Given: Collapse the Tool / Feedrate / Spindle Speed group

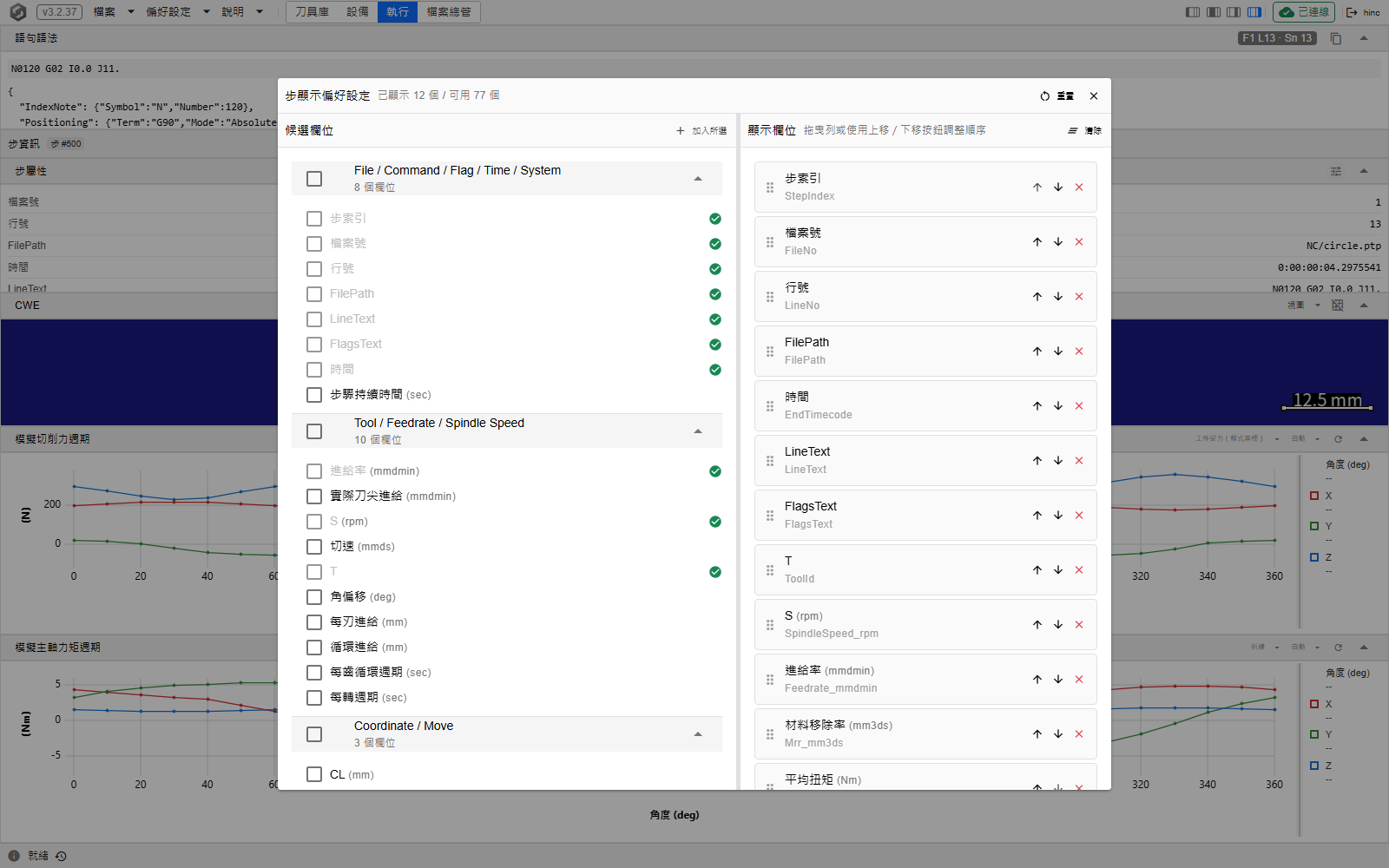Looking at the screenshot, I should point(698,431).
